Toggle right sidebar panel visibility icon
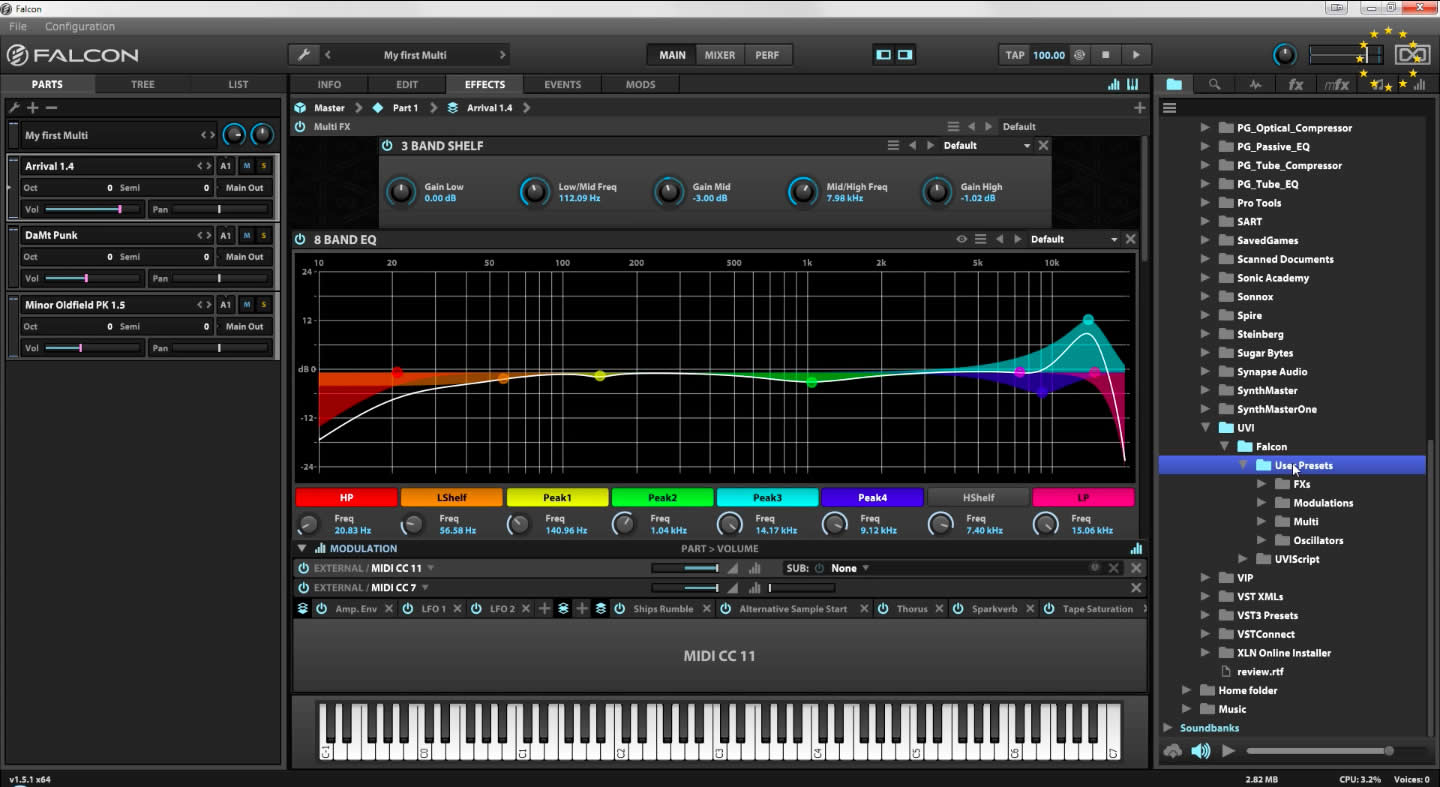The image size is (1440, 787). click(905, 55)
